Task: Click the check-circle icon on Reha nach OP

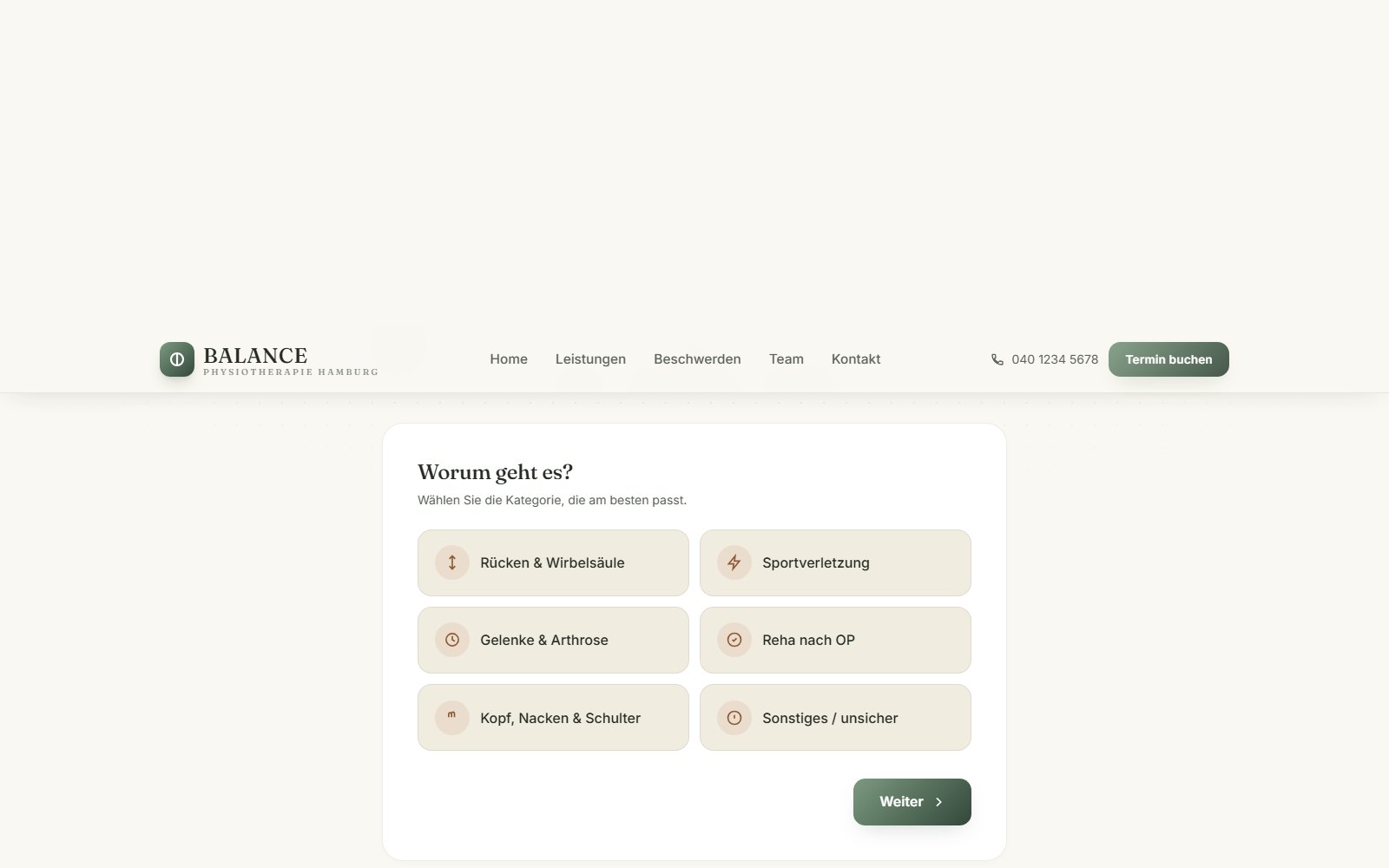Action: click(734, 640)
